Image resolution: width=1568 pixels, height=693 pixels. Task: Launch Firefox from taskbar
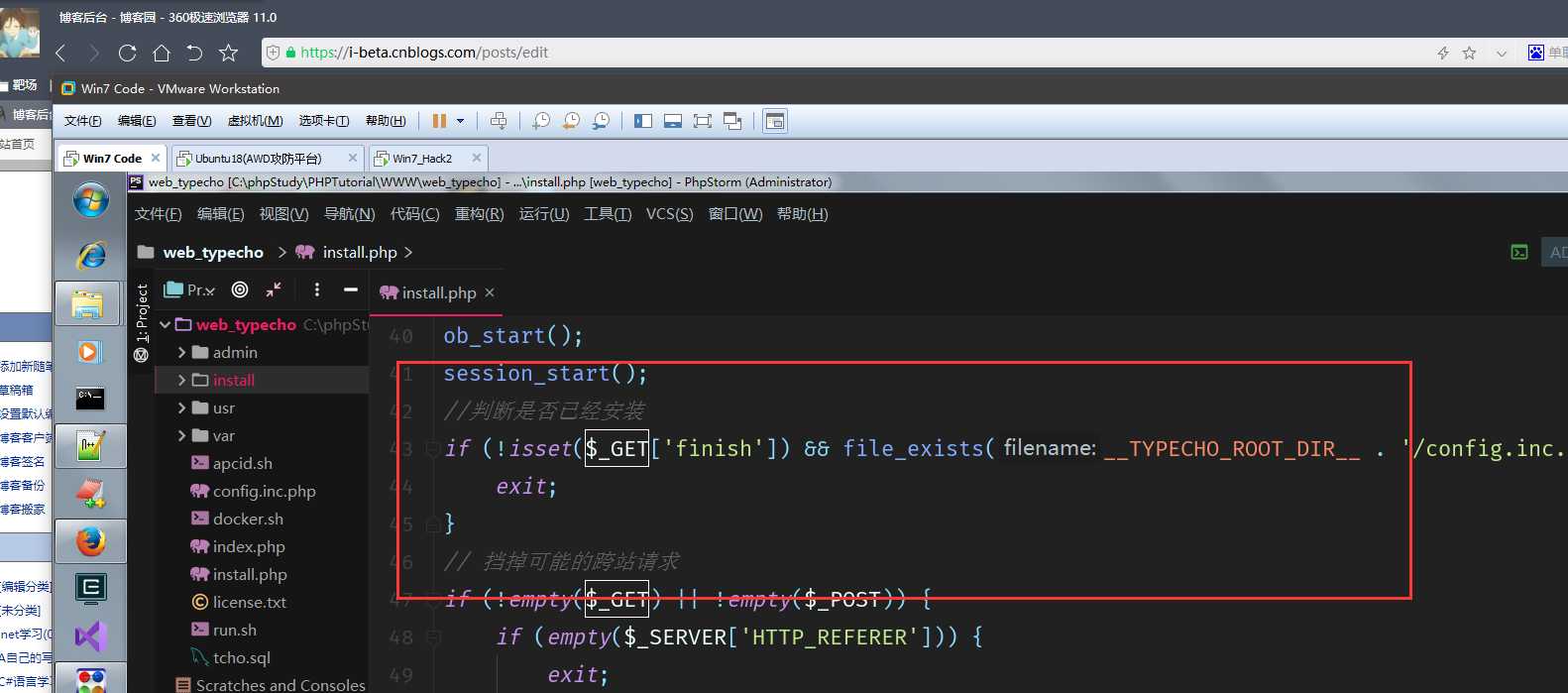pyautogui.click(x=90, y=541)
